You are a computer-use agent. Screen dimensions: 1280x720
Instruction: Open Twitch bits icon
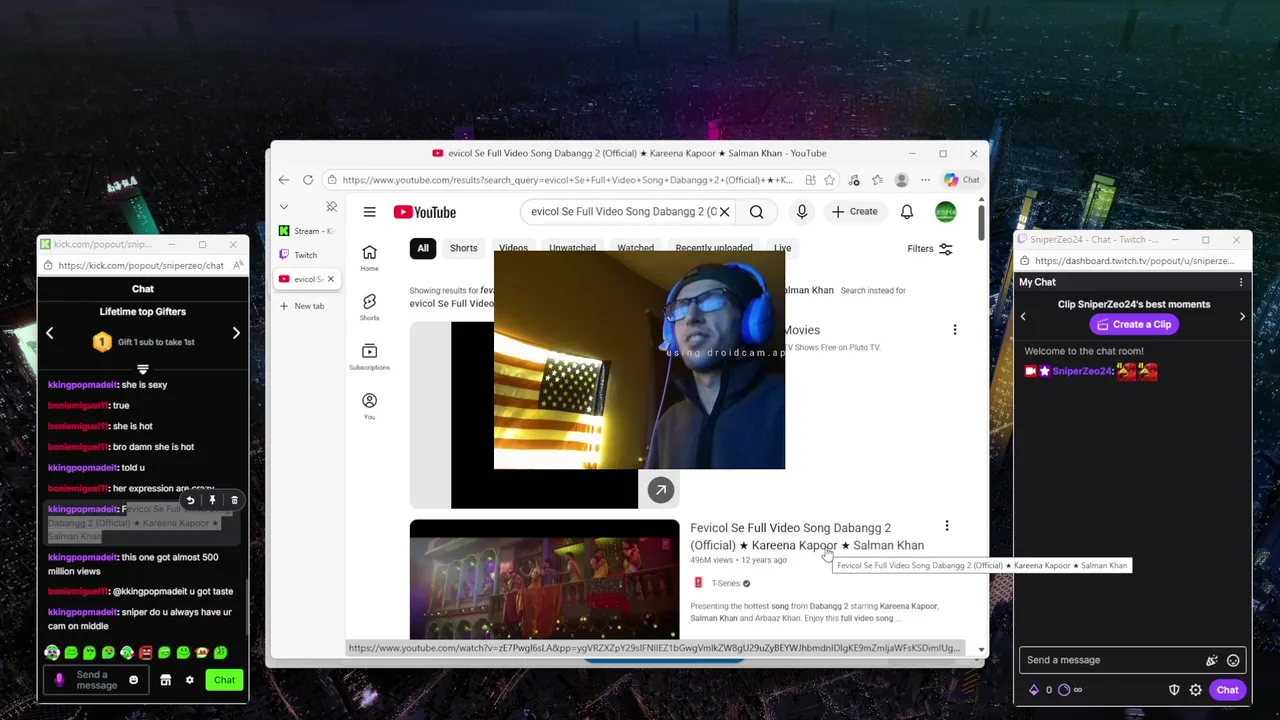1034,690
